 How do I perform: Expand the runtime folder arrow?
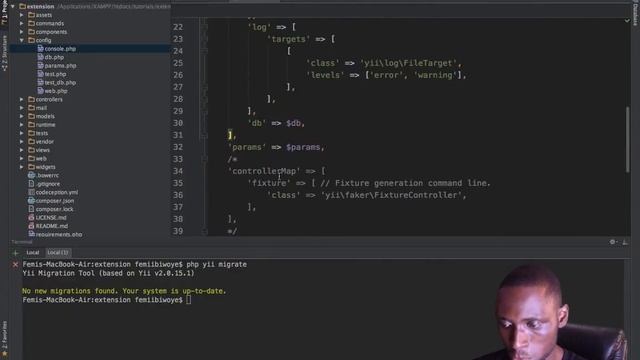click(22, 124)
